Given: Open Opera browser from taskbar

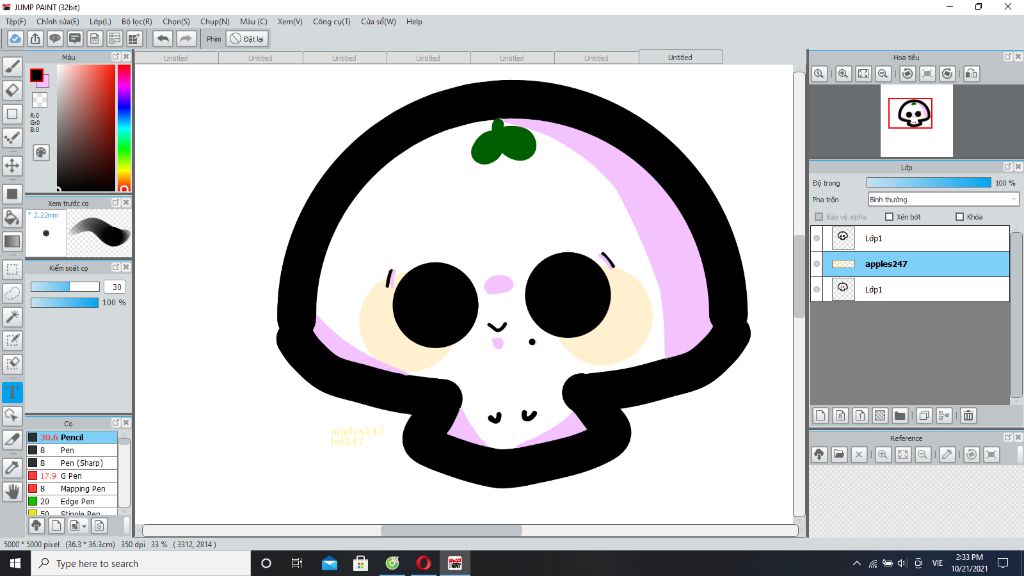Looking at the screenshot, I should coord(423,563).
